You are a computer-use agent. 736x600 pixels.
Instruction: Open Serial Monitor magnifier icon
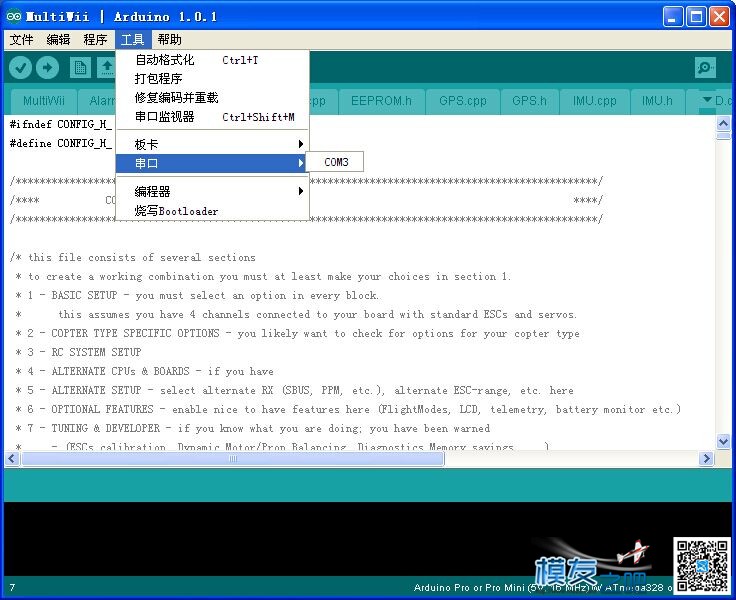[705, 68]
